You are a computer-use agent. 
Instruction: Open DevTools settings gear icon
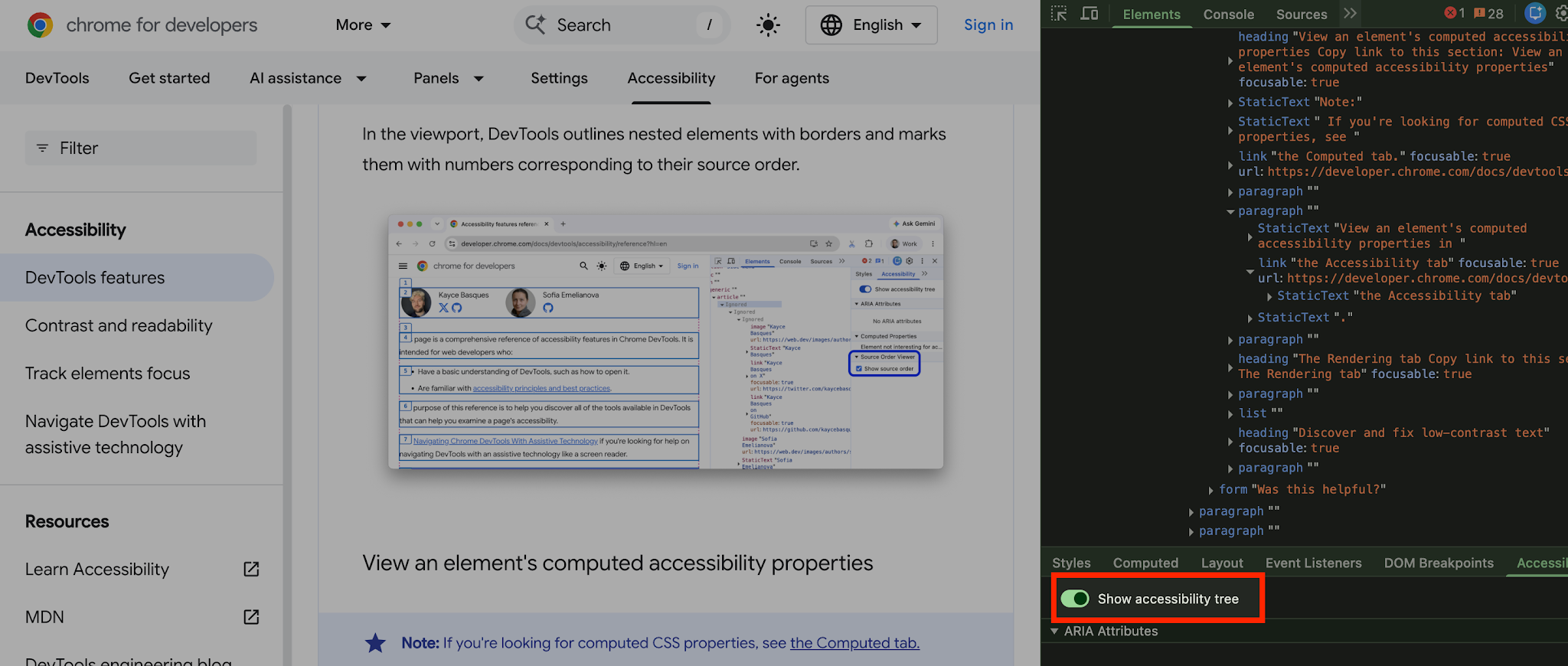[1562, 13]
